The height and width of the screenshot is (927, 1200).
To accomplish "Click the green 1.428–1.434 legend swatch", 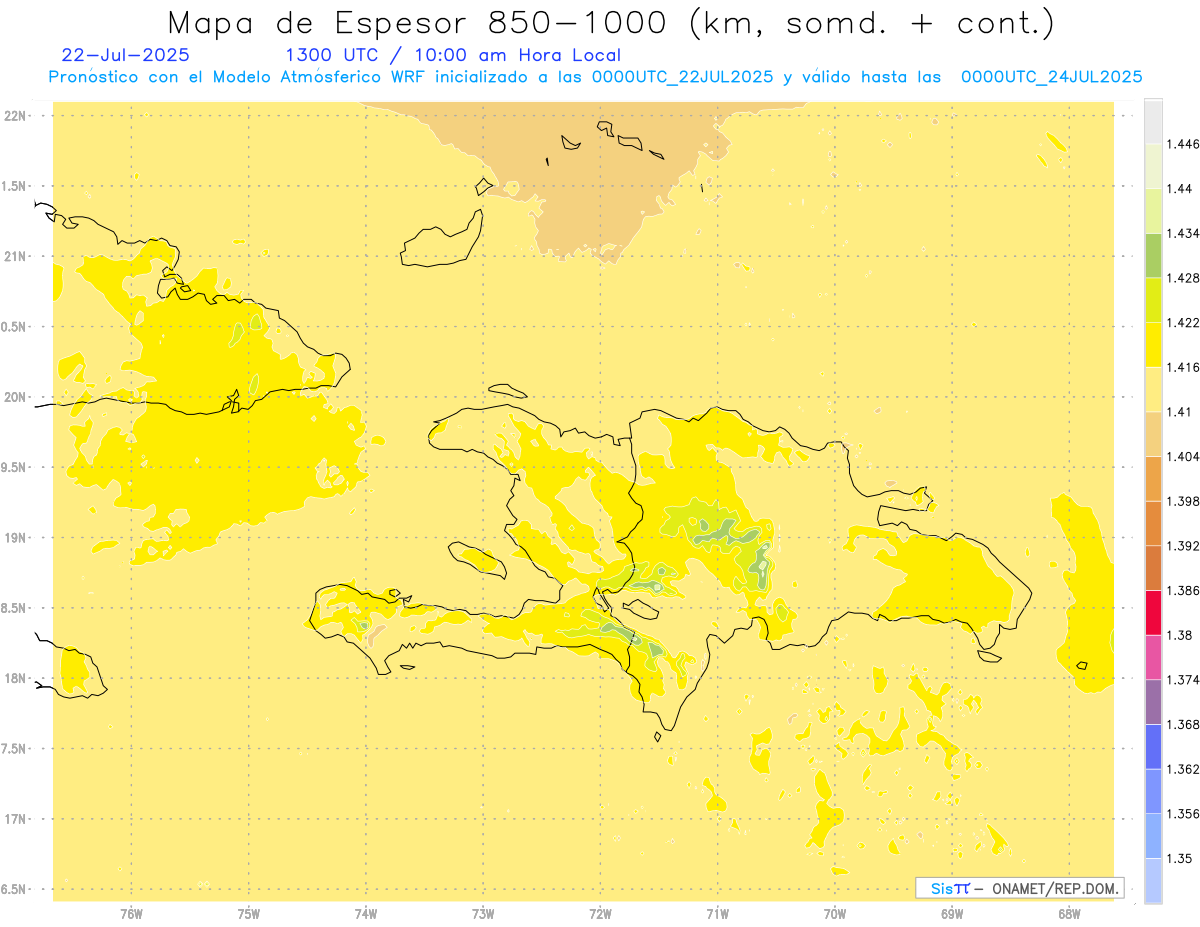I will (1153, 255).
